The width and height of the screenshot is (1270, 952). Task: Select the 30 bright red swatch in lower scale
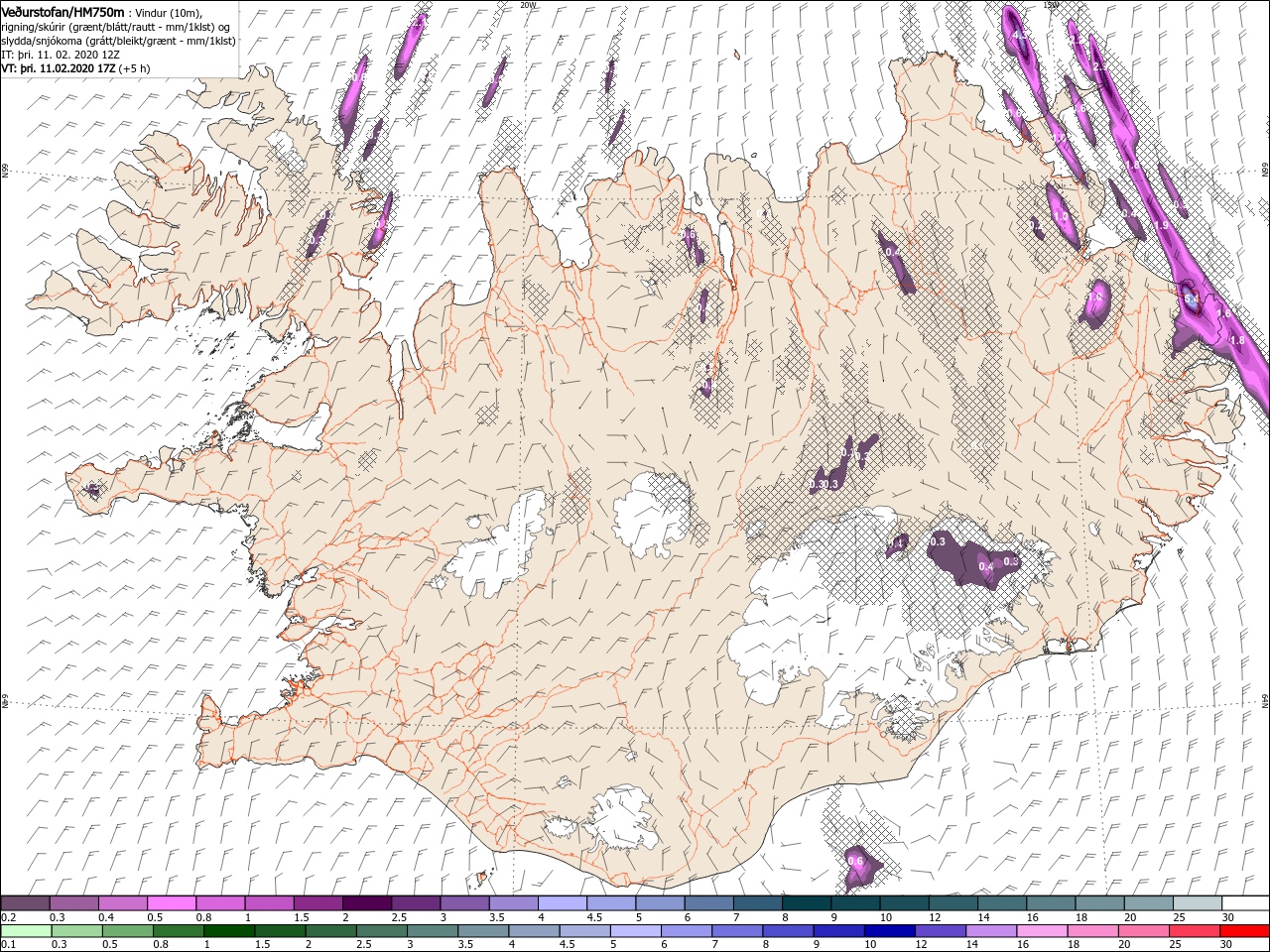point(1243,931)
